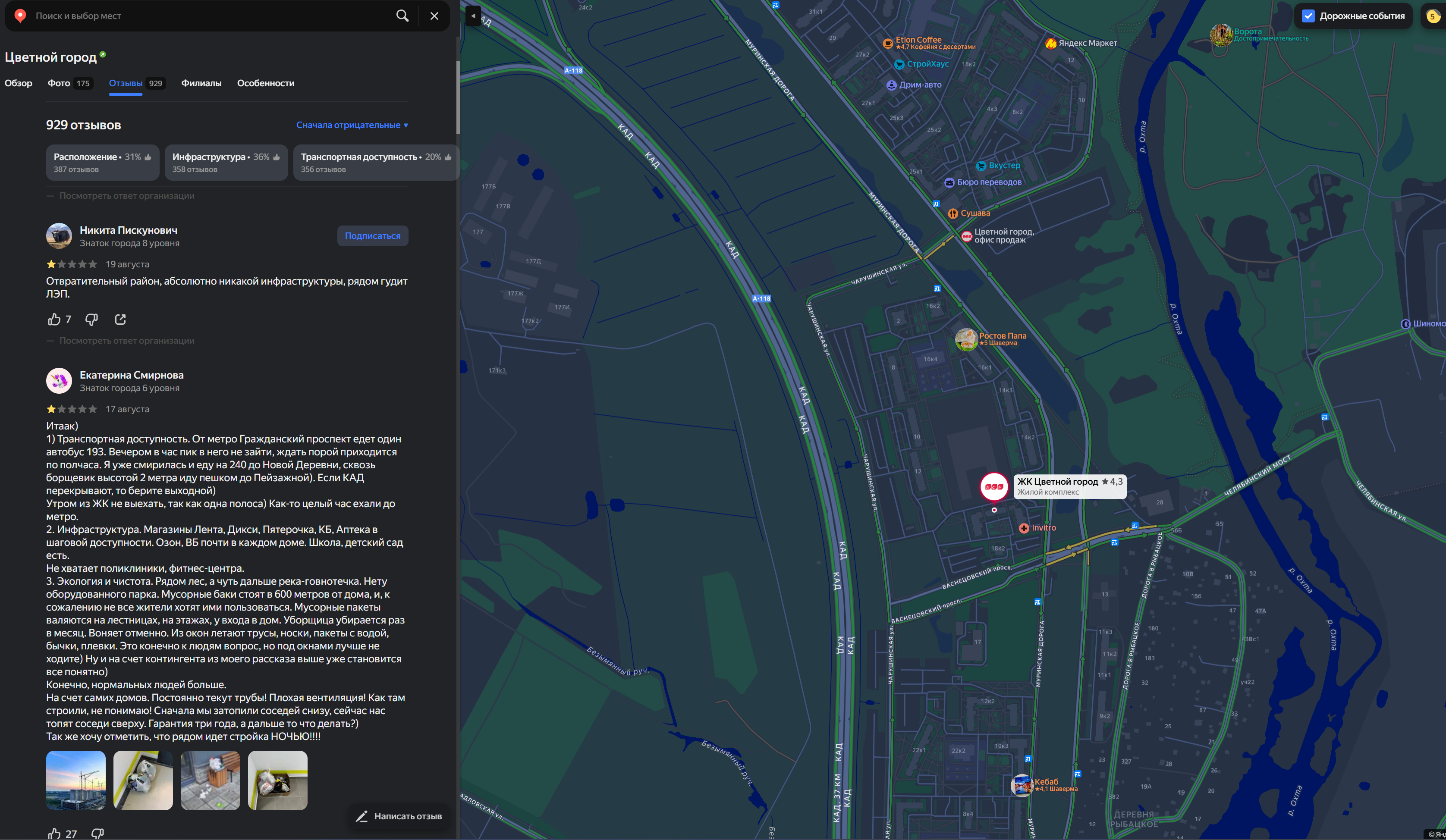Filter reviews by the Инфраструктура tag
Screen dimensions: 1446x840
click(x=226, y=163)
